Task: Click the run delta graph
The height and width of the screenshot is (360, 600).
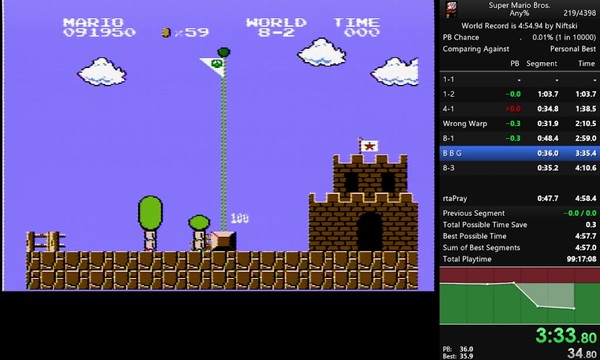Action: 520,296
